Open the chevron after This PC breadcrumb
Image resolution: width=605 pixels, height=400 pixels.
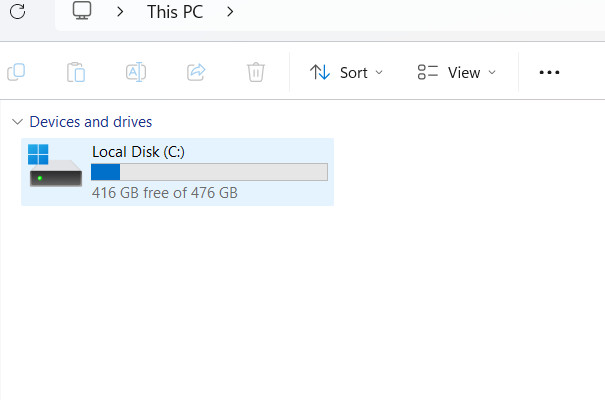(230, 12)
